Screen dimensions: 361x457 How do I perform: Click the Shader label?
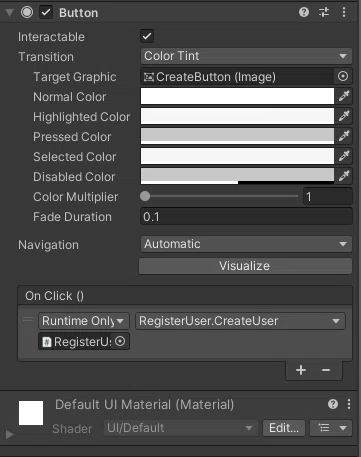tap(72, 429)
